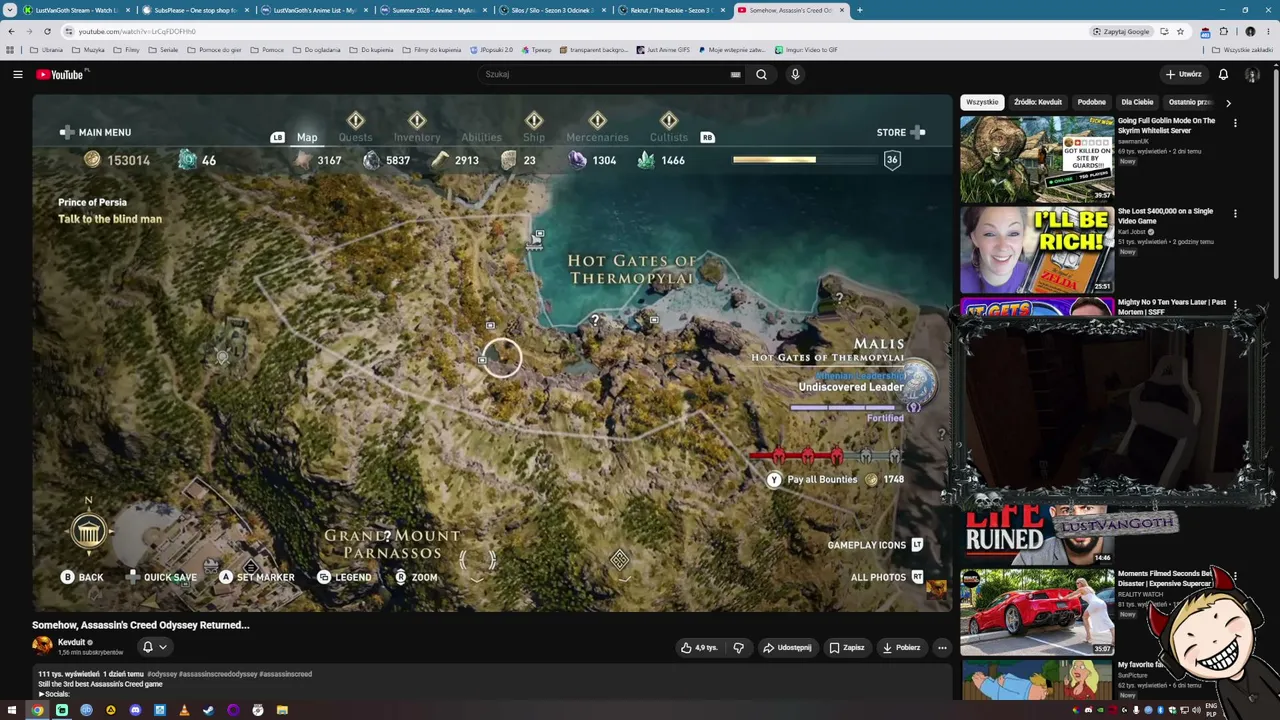Viewport: 1280px width, 720px height.
Task: Select the Podobne filter chip
Action: 1092,102
